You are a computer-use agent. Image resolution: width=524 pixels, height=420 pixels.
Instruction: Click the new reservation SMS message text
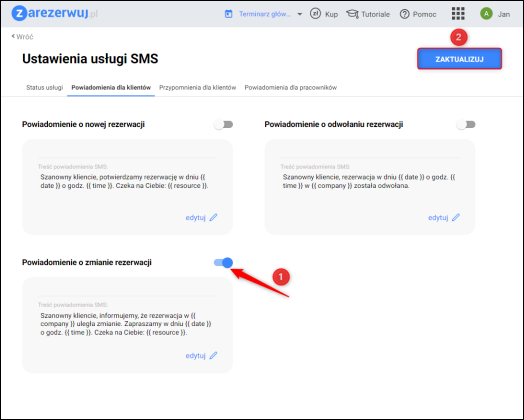124,181
